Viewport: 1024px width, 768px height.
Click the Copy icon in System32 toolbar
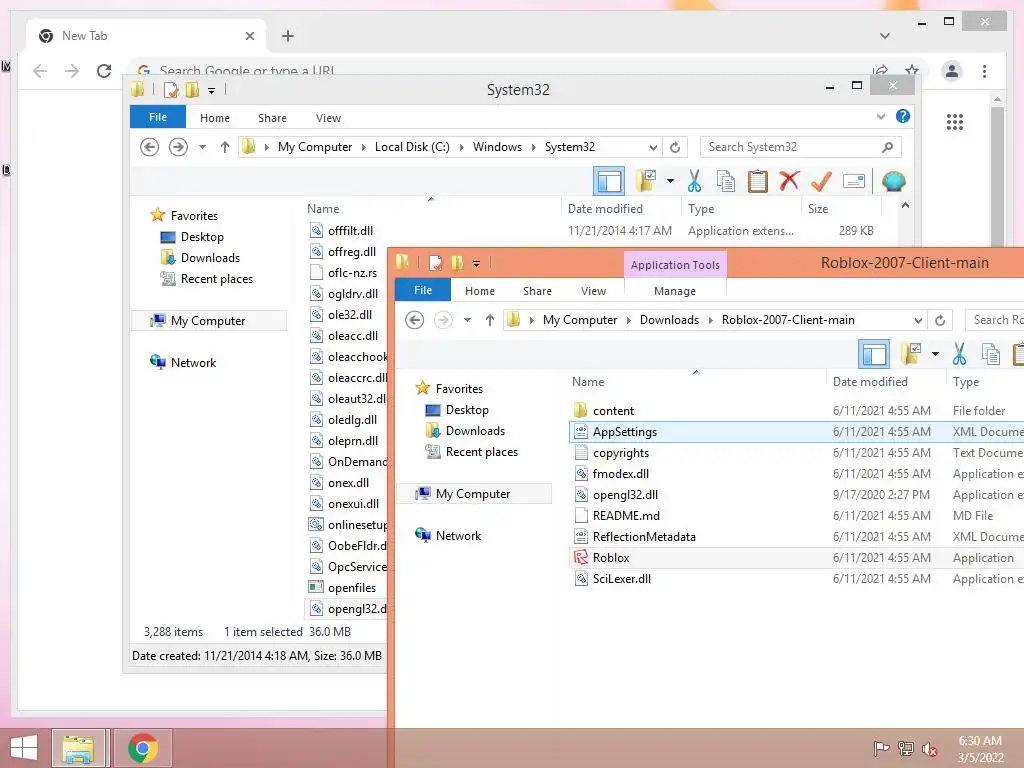[x=726, y=181]
